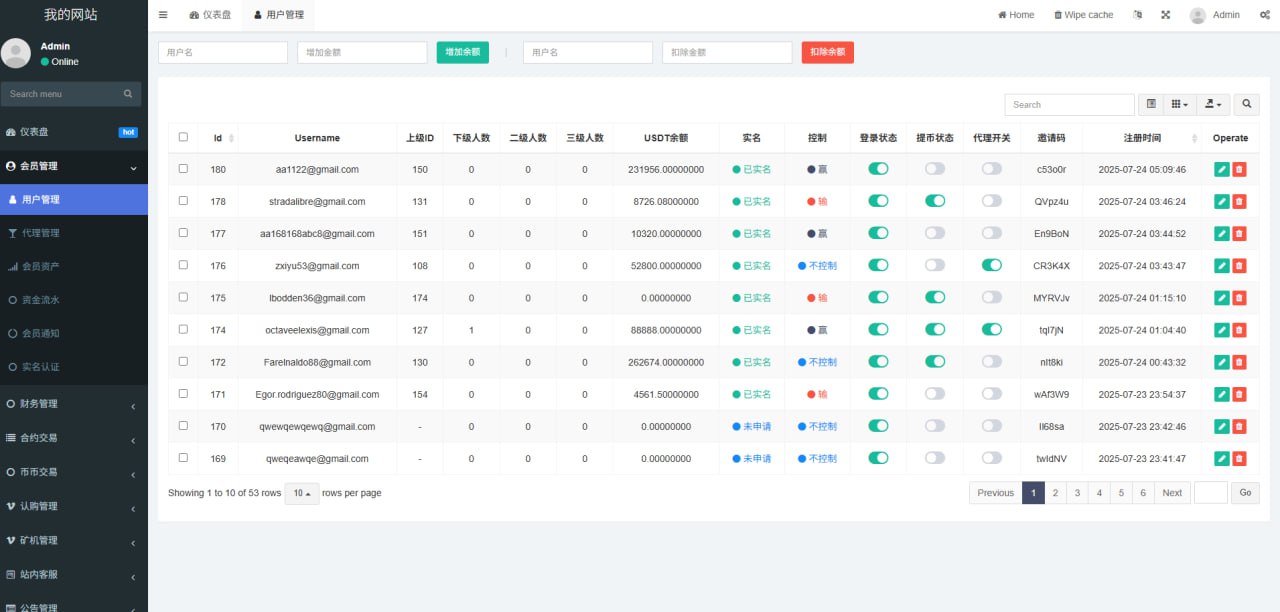The height and width of the screenshot is (612, 1280).
Task: Click the fullscreen icon in top bar
Action: [1165, 15]
